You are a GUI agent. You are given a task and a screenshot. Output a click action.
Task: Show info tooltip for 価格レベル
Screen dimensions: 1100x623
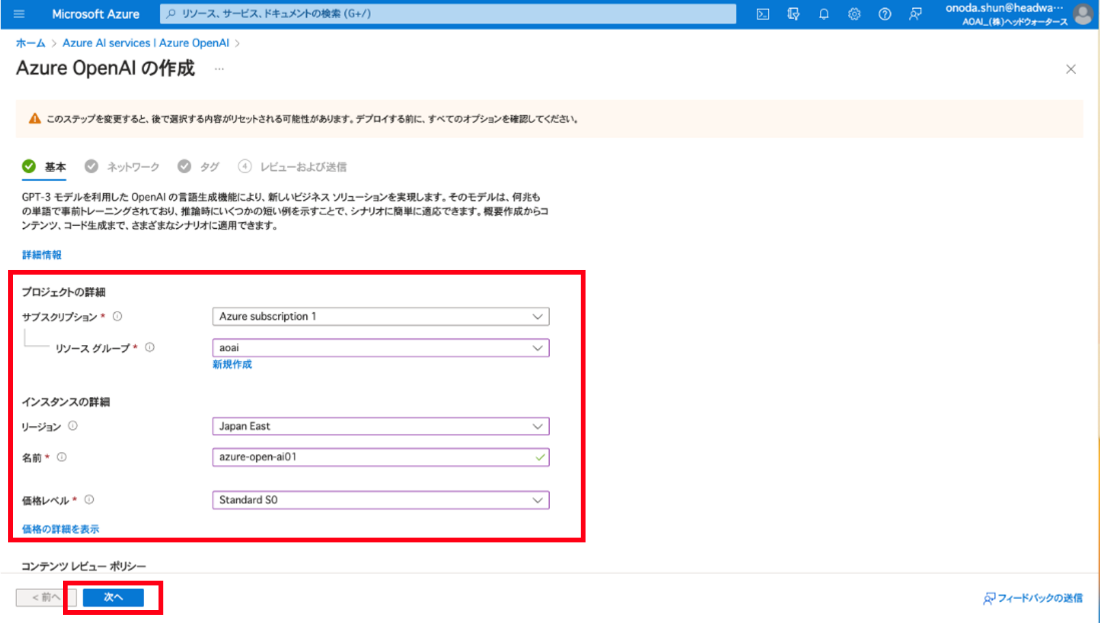[89, 500]
